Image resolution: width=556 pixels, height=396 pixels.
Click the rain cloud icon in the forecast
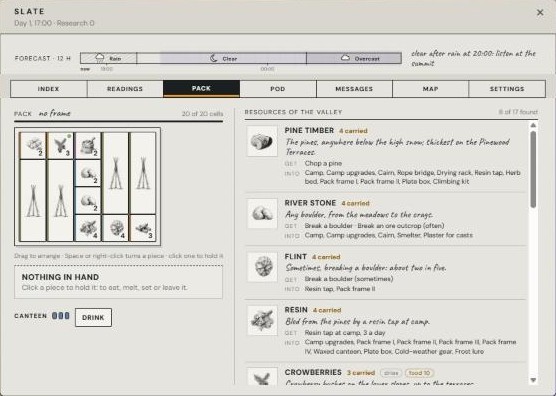[x=100, y=58]
